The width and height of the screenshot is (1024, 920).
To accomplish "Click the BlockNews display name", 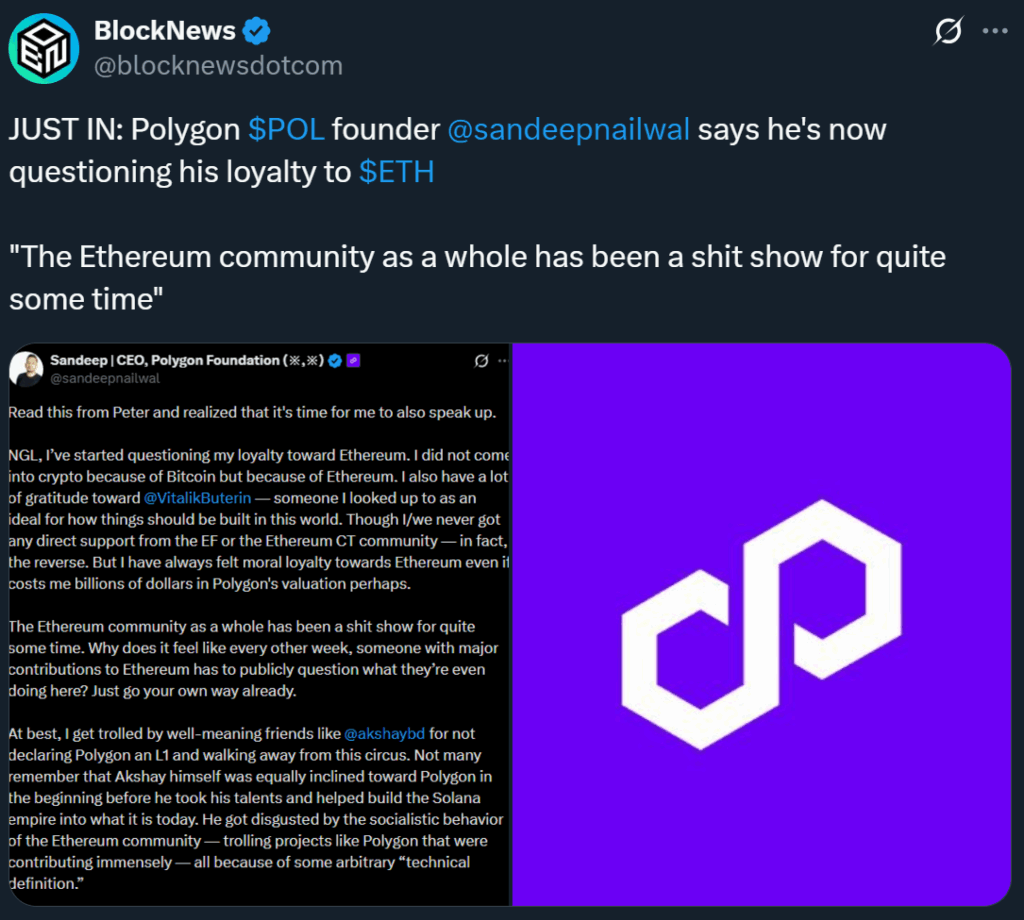I will click(x=165, y=31).
